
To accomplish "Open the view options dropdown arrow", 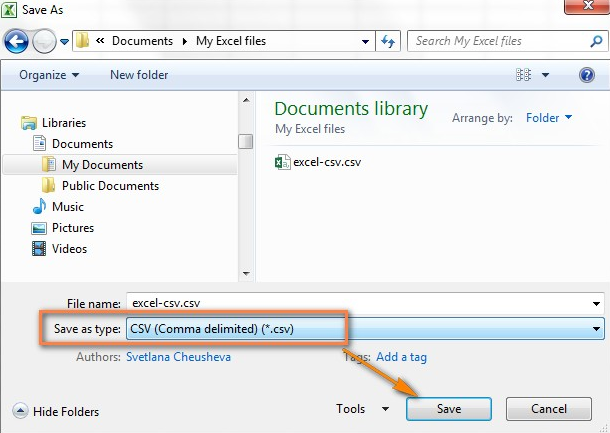I will [545, 75].
